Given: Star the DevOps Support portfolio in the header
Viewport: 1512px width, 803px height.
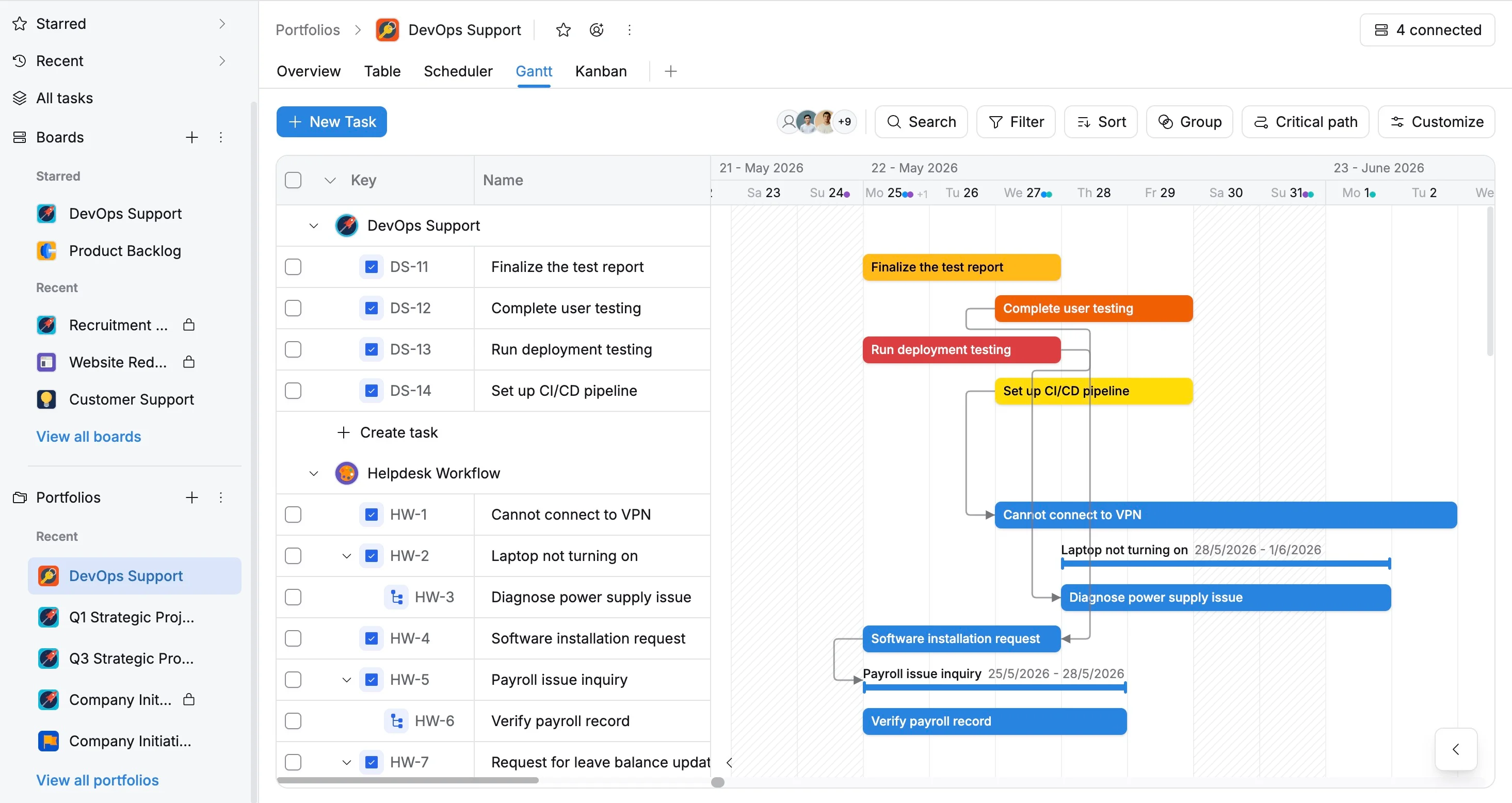Looking at the screenshot, I should pos(563,30).
